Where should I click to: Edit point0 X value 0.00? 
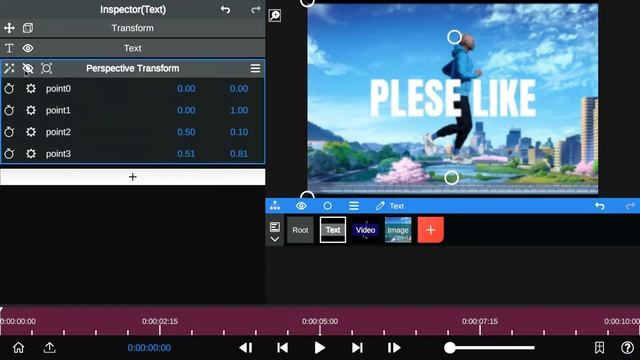(x=186, y=89)
